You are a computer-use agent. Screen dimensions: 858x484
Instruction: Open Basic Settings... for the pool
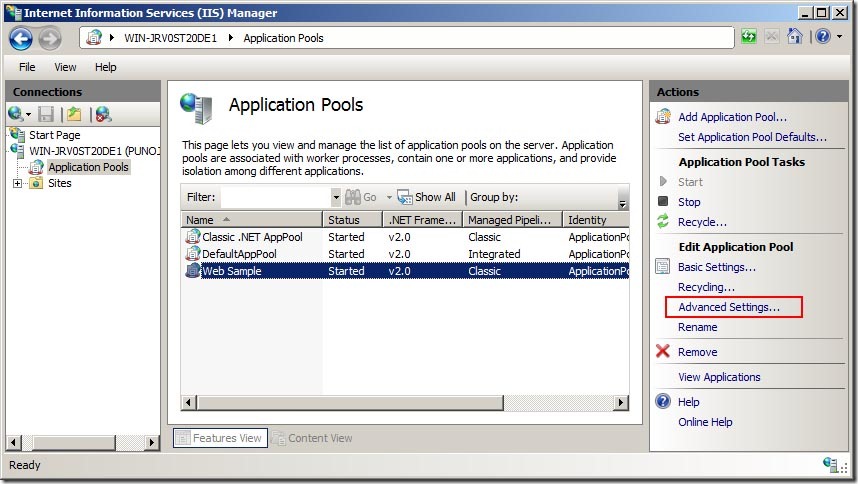[x=717, y=267]
